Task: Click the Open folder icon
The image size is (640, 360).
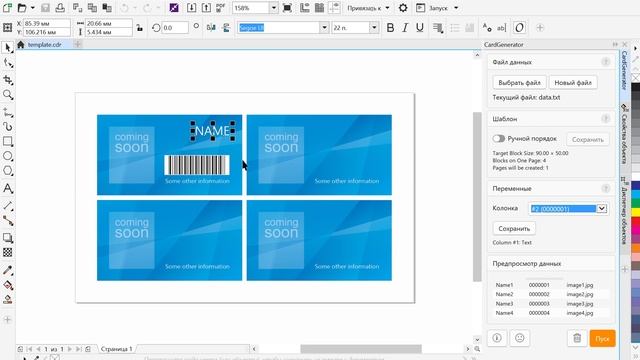Action: [22, 8]
